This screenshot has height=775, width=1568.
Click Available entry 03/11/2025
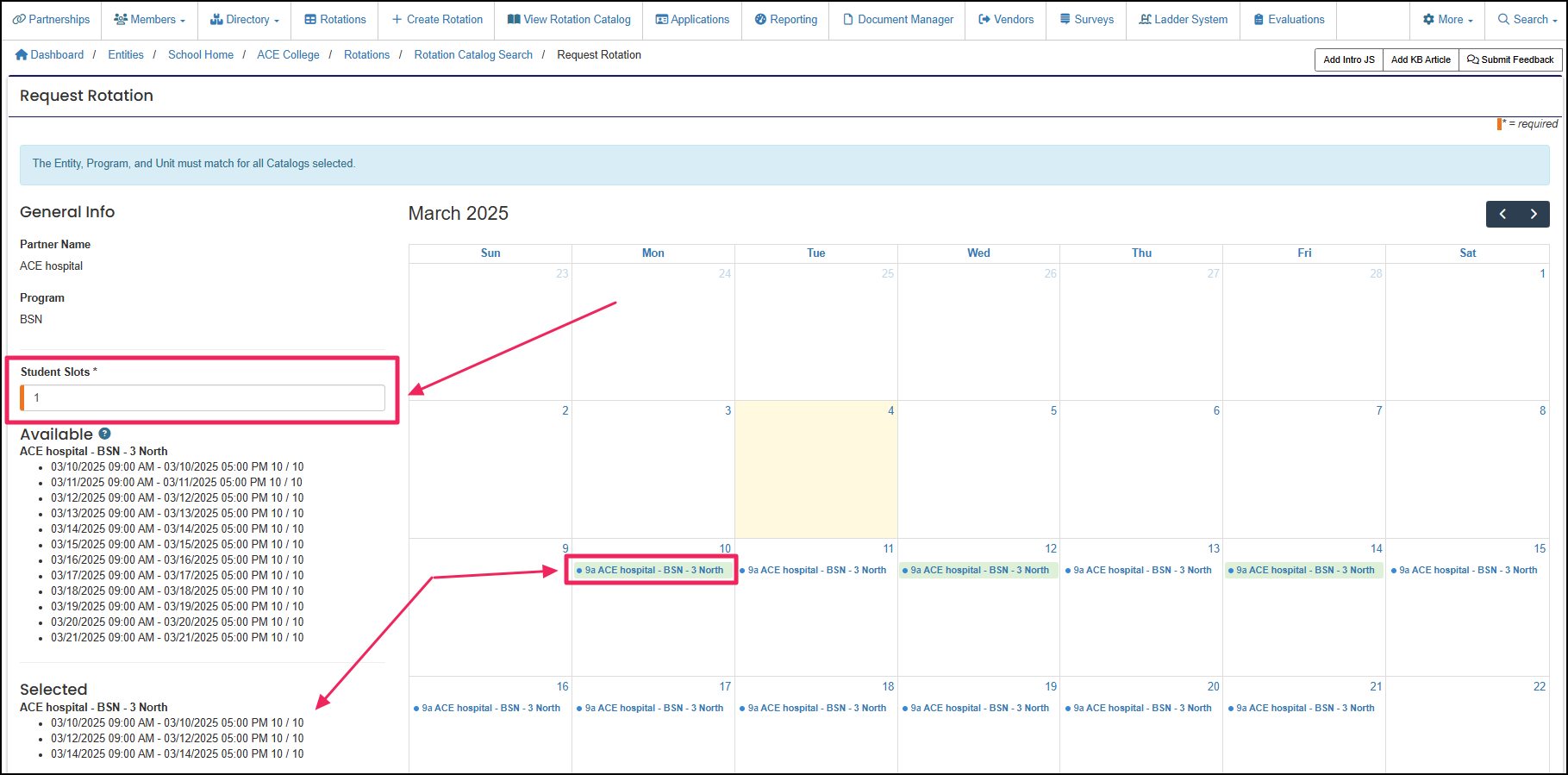pyautogui.click(x=177, y=483)
